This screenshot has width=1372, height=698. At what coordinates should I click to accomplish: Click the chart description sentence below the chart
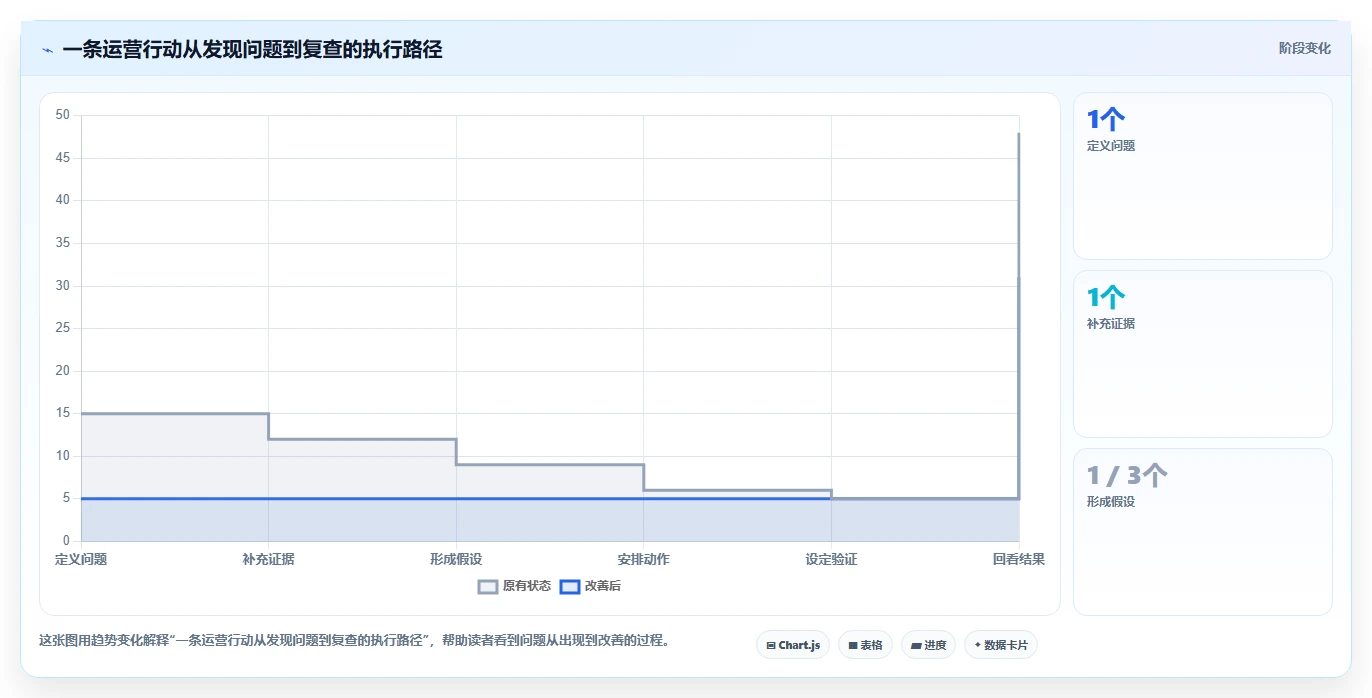click(354, 640)
